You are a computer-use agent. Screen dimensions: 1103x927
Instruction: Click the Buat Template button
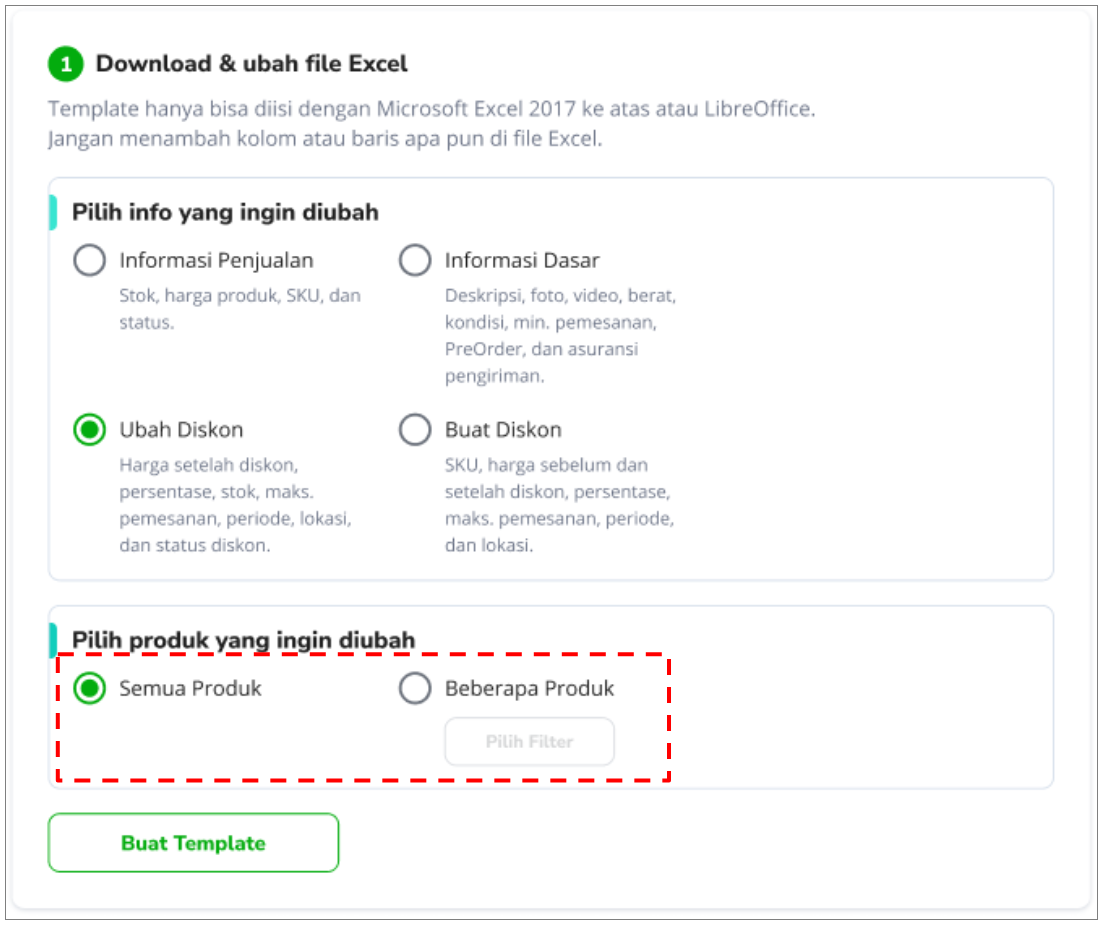193,843
